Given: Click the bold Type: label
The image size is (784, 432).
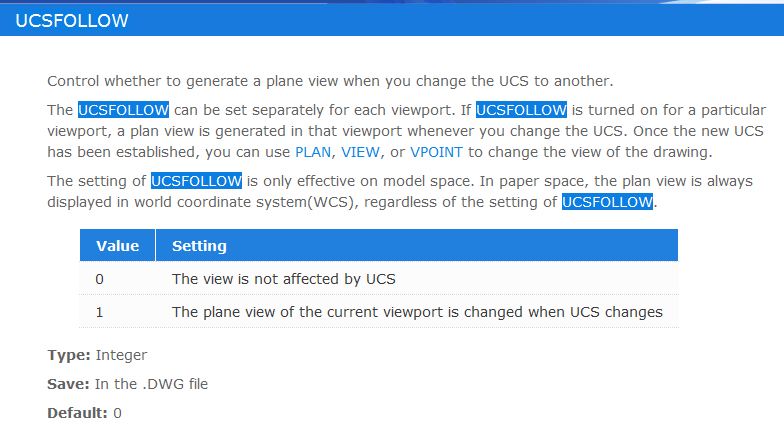Looking at the screenshot, I should pyautogui.click(x=69, y=355).
